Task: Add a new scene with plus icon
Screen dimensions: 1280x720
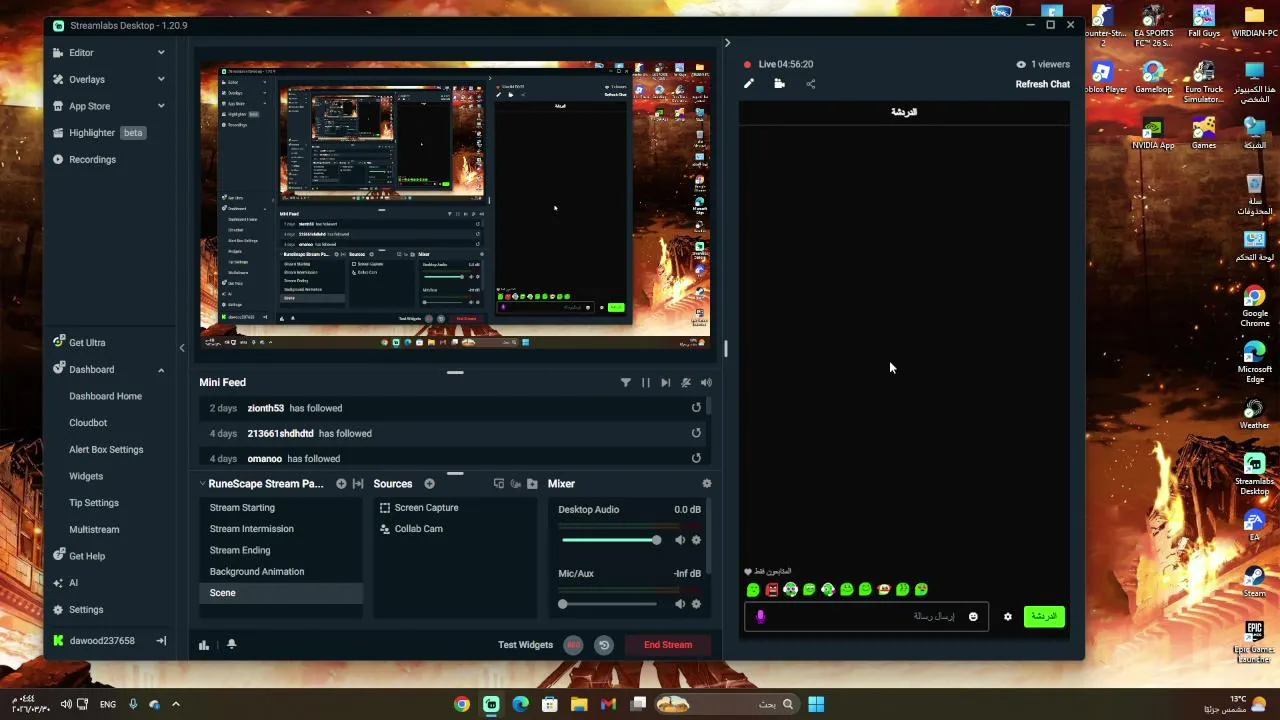Action: (341, 483)
